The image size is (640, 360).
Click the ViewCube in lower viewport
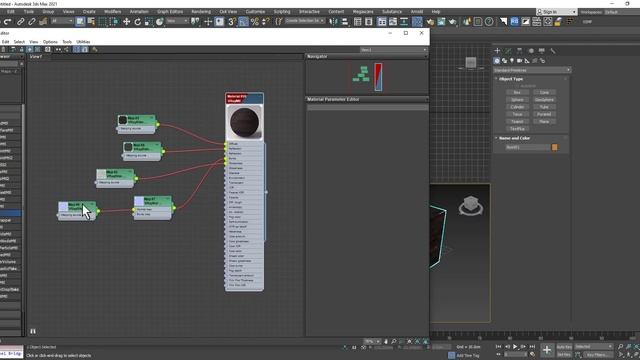tap(471, 205)
